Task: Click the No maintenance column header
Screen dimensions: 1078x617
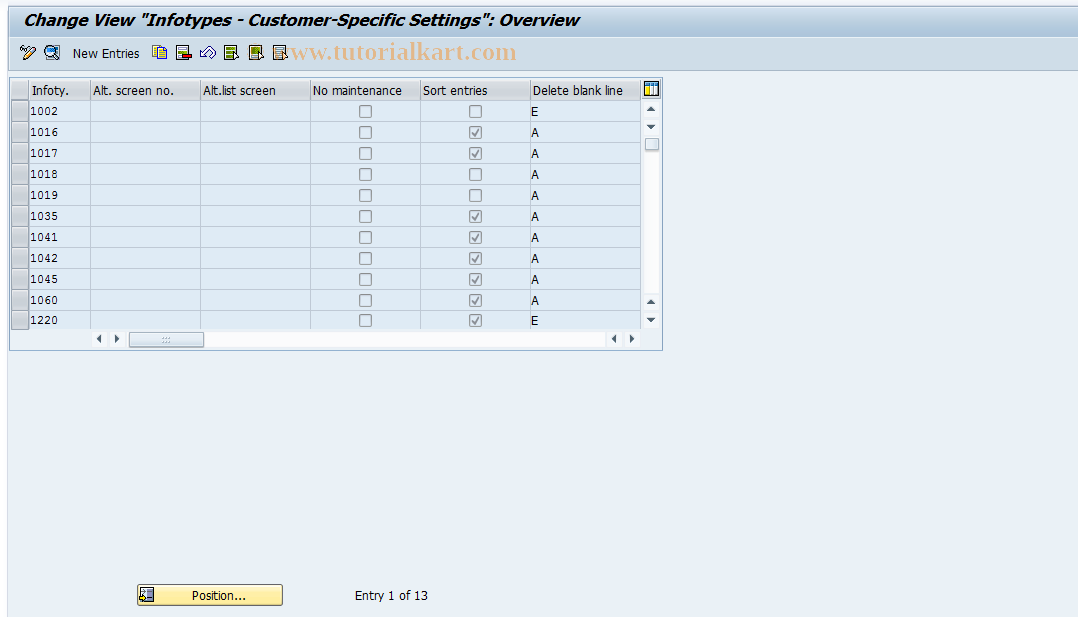Action: pos(365,90)
